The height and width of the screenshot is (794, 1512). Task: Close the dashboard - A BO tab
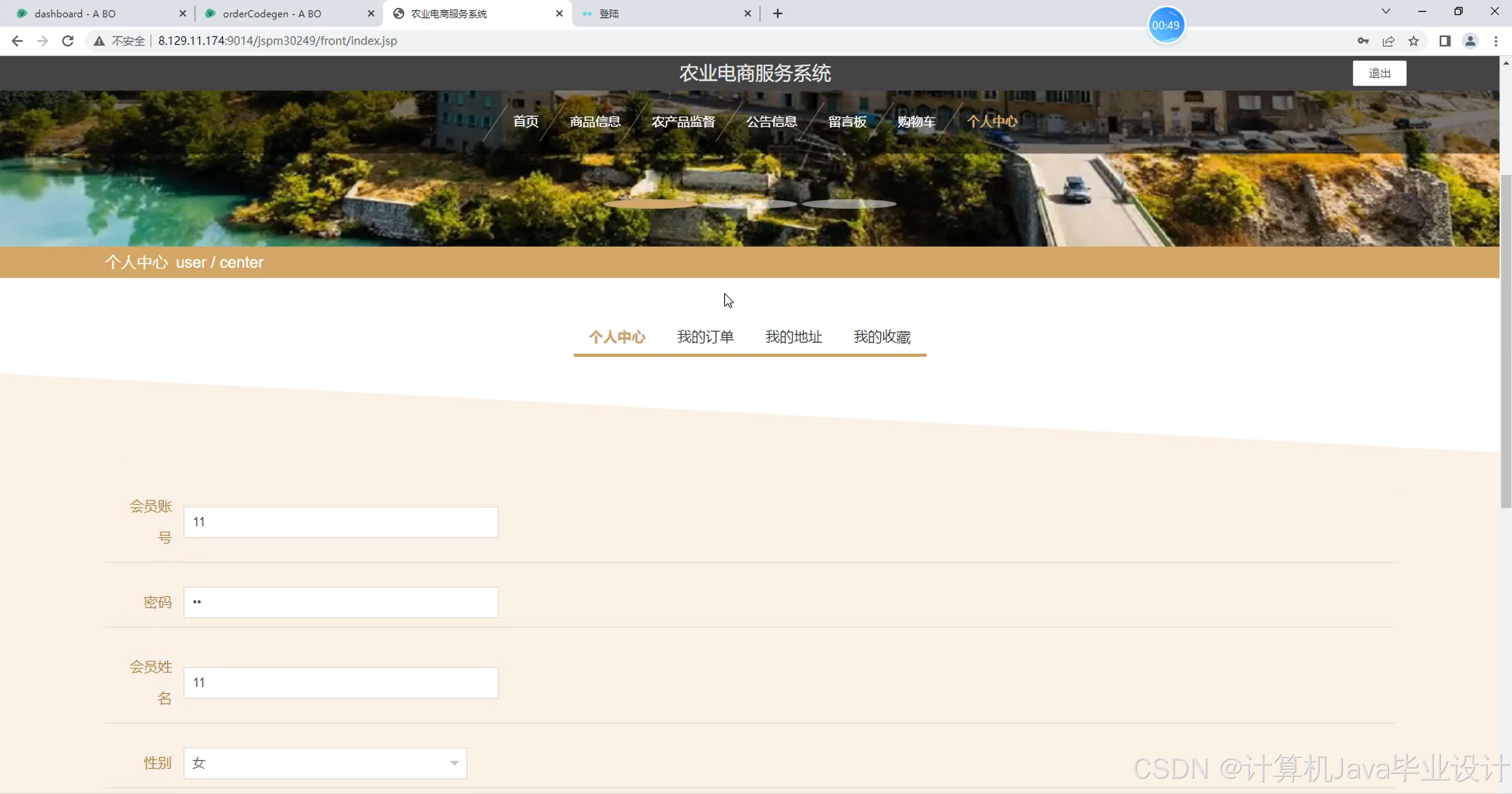[x=182, y=13]
